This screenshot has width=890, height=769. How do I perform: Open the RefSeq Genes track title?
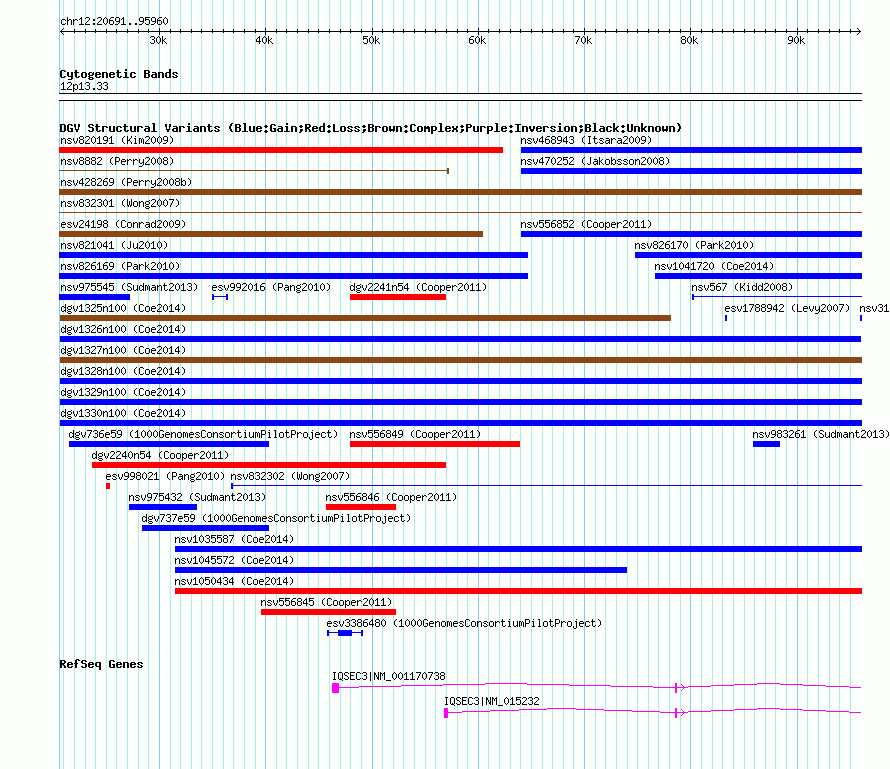coord(101,664)
